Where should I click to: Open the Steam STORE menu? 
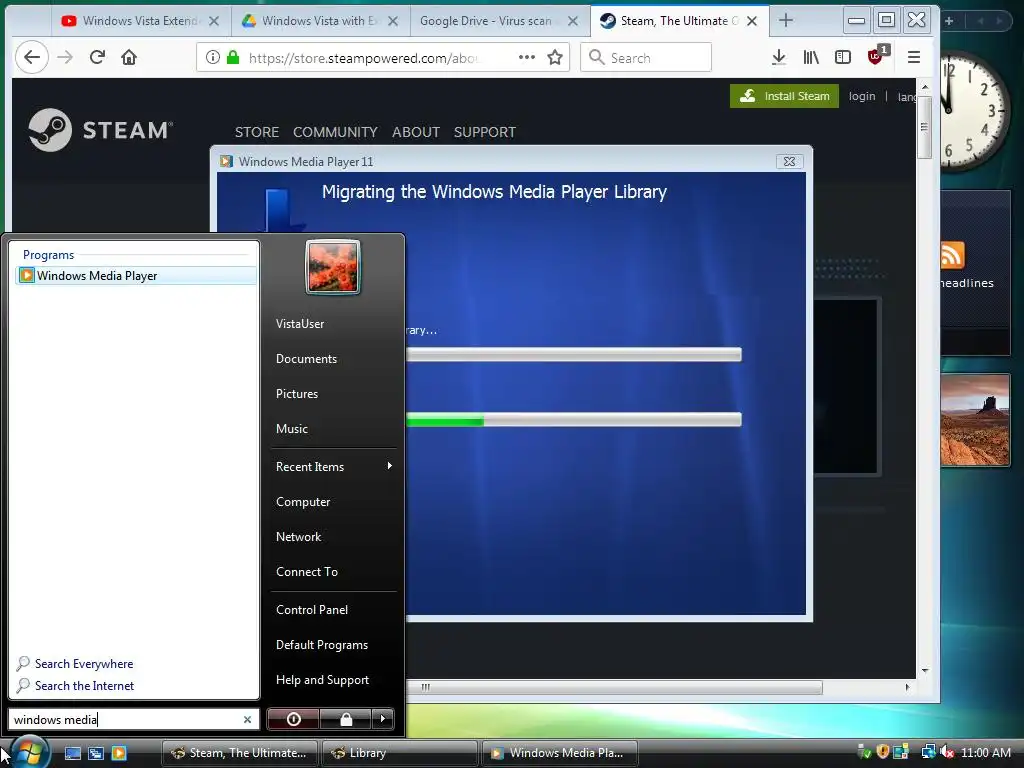[257, 132]
